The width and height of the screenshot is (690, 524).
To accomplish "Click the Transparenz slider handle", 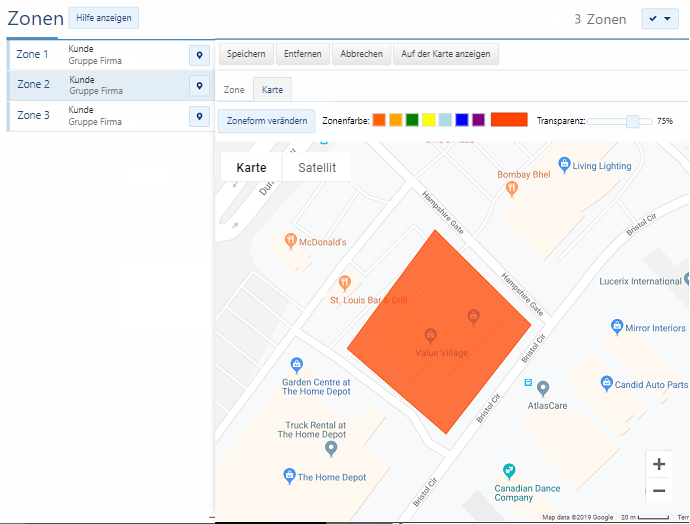I will pos(632,121).
